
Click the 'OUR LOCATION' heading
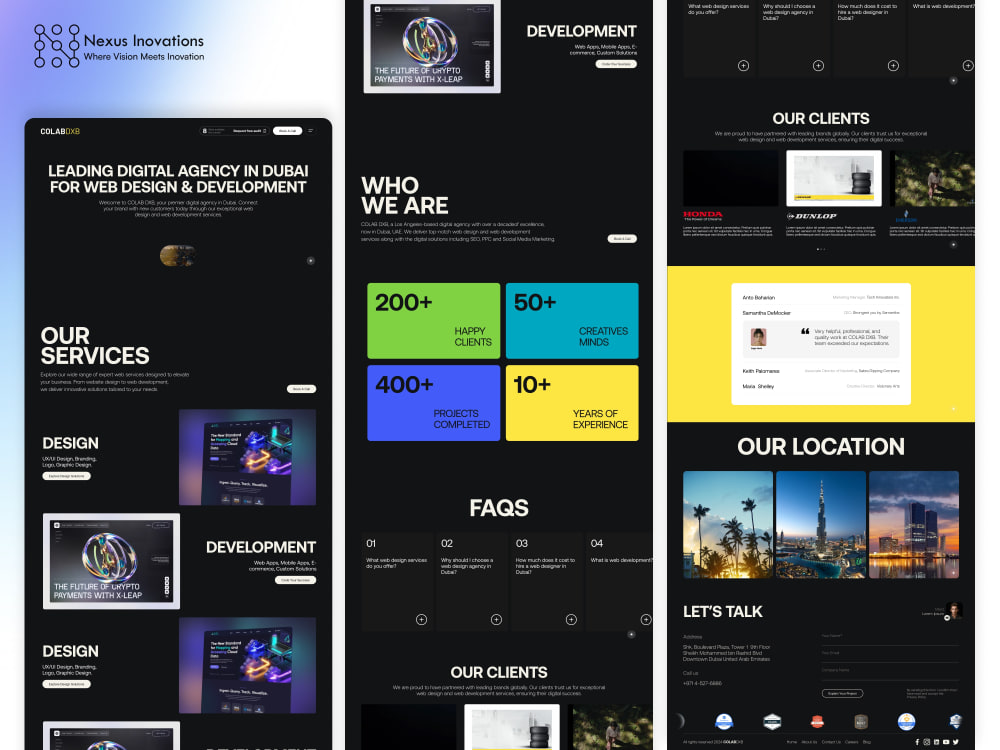pos(821,446)
